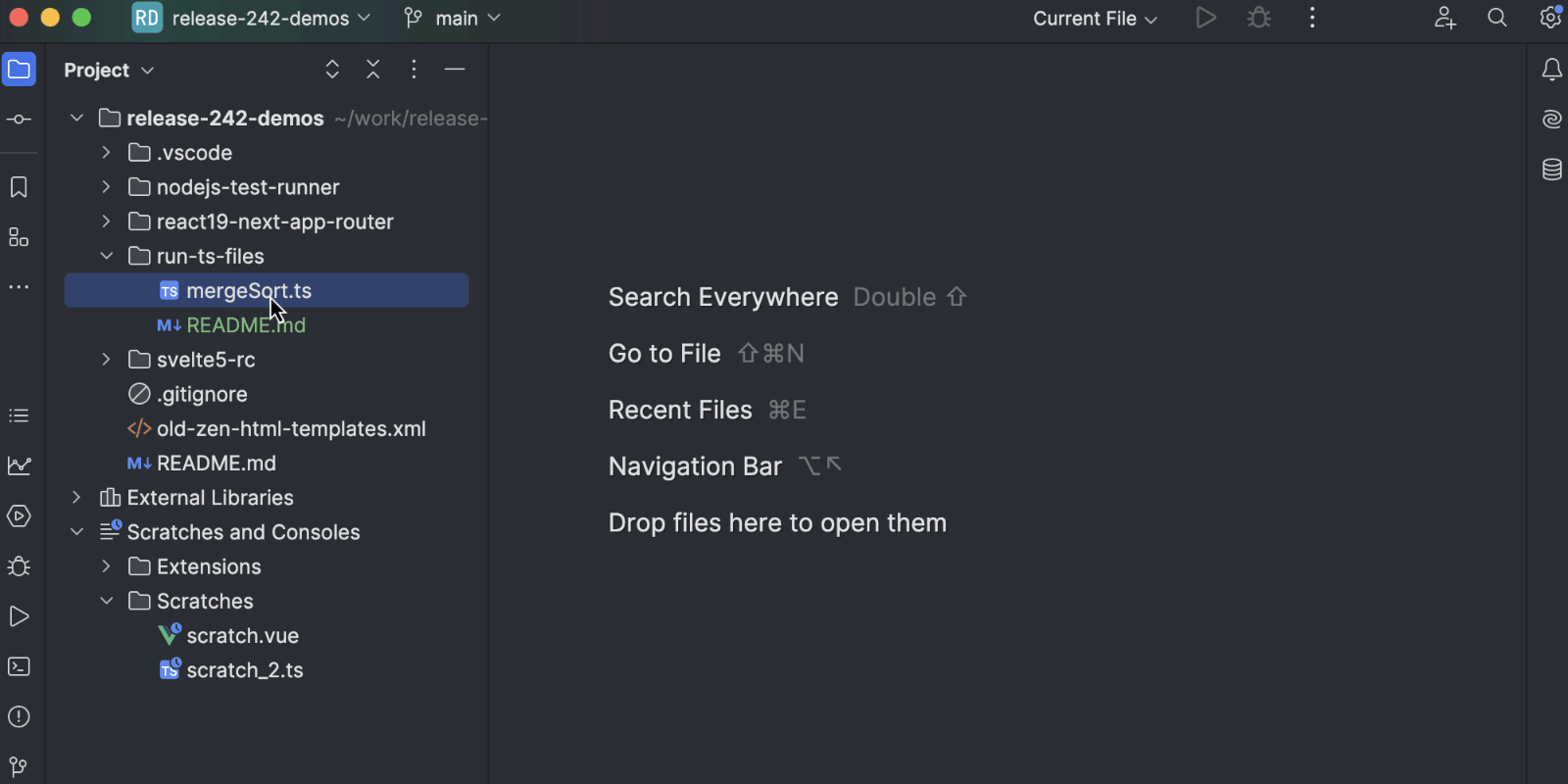Open the Project view selector dropdown

click(109, 71)
